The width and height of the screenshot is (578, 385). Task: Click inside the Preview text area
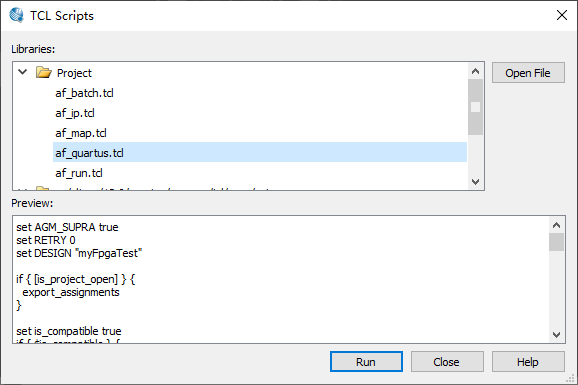pyautogui.click(x=281, y=280)
